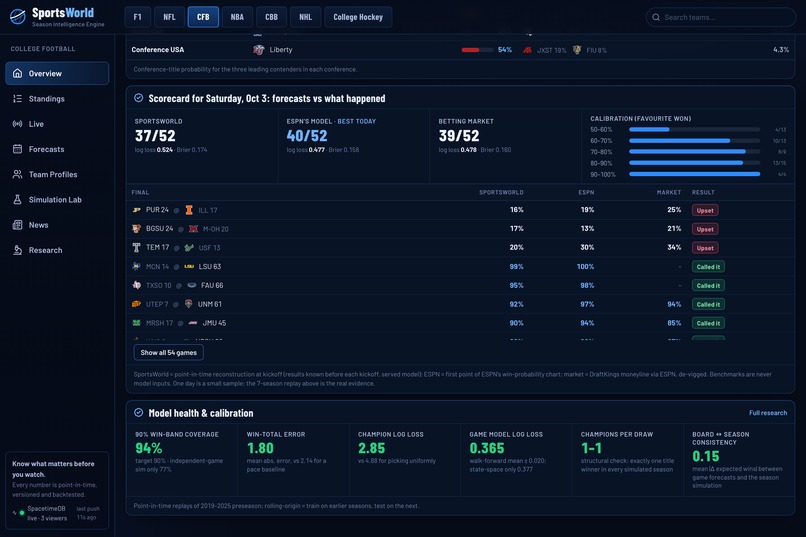Viewport: 806px width, 537px height.
Task: Click the Standings list icon
Action: tap(17, 99)
